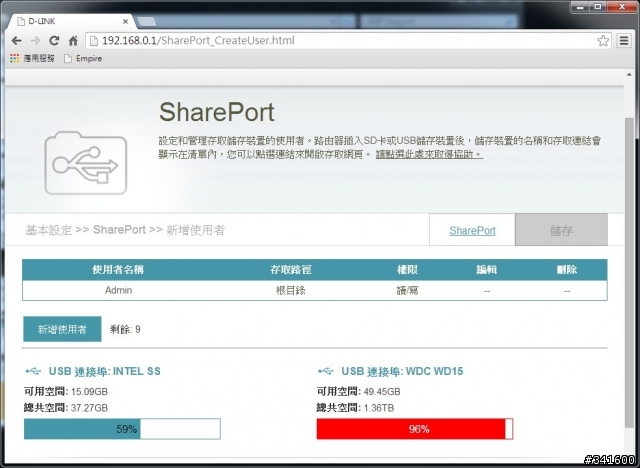Viewport: 640px width, 468px height.
Task: Click the USB icon beside WDC WD15
Action: (326, 371)
